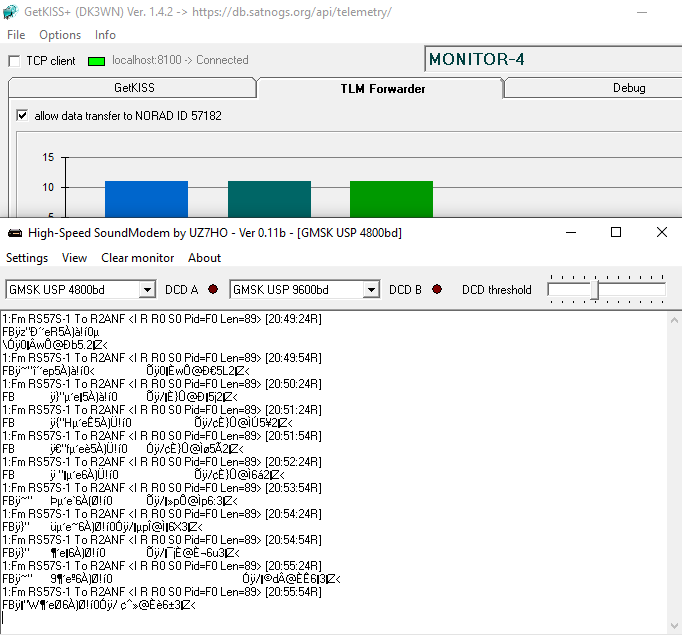Click the frame line timestamped 20:51:54R
This screenshot has height=636, width=682.
pos(162,436)
